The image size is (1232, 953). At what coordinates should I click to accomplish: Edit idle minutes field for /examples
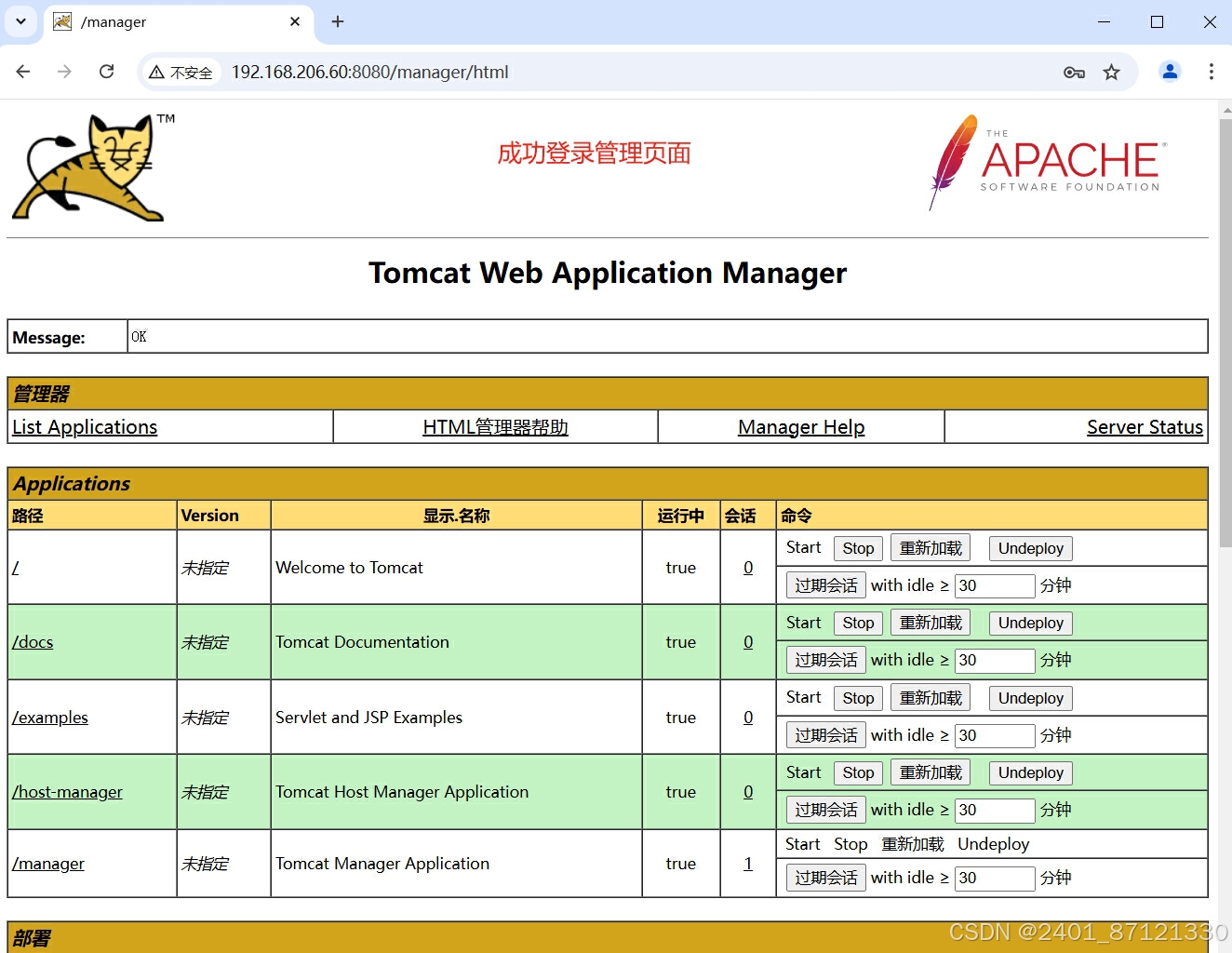coord(995,735)
